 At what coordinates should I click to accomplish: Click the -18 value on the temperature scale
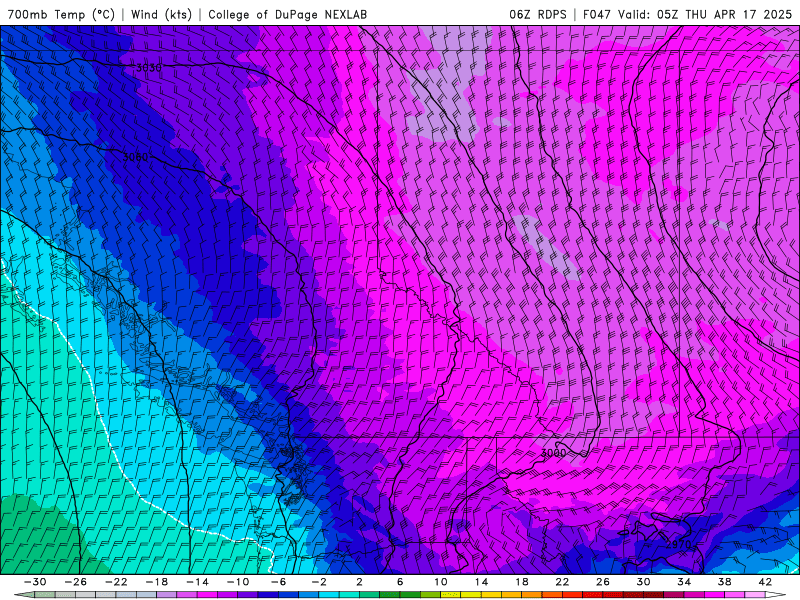click(x=157, y=582)
